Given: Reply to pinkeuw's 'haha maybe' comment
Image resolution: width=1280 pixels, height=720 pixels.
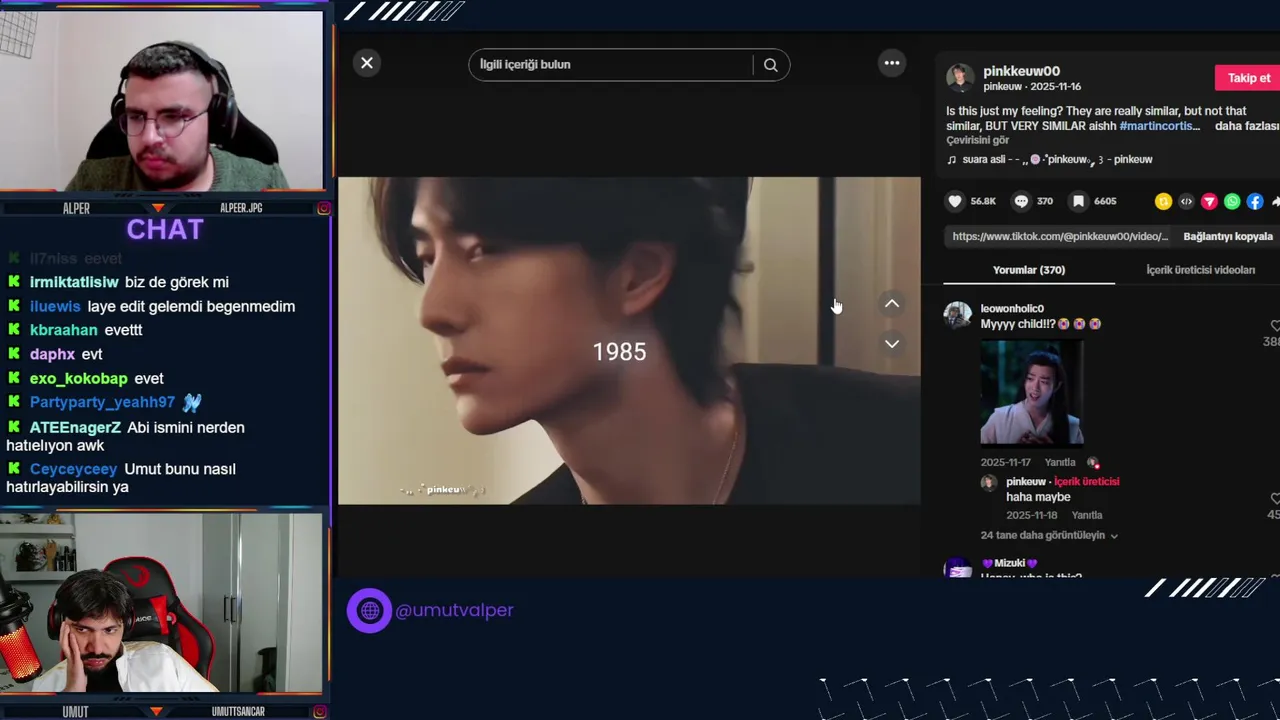Looking at the screenshot, I should pos(1087,516).
